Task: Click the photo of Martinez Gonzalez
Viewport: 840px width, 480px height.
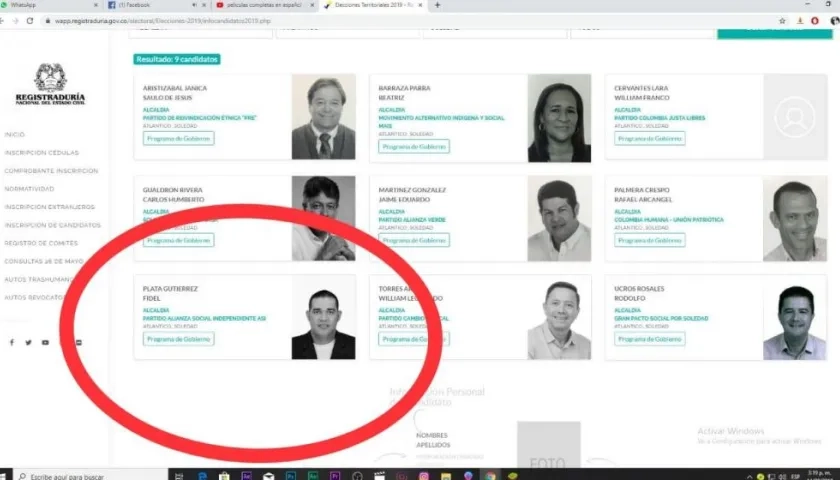Action: coord(559,219)
